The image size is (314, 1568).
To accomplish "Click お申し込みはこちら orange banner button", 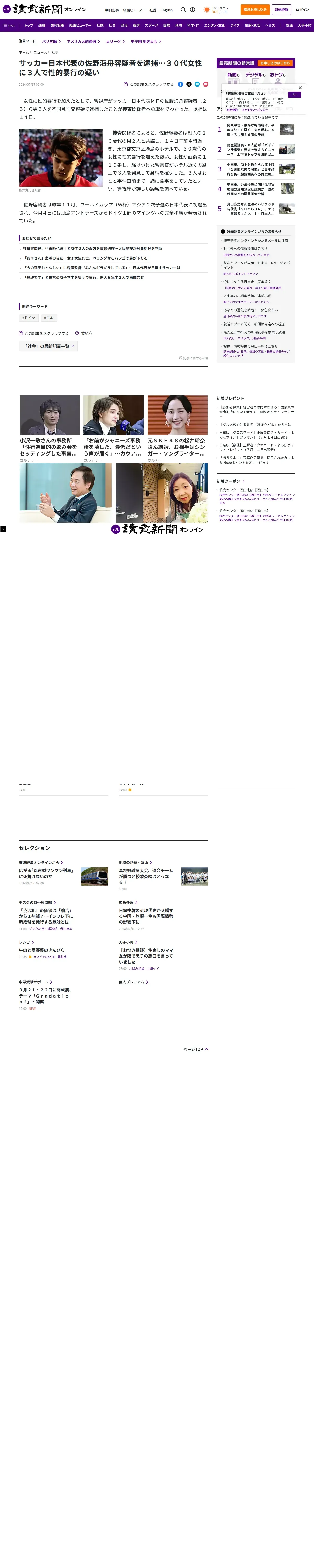I will (x=275, y=63).
